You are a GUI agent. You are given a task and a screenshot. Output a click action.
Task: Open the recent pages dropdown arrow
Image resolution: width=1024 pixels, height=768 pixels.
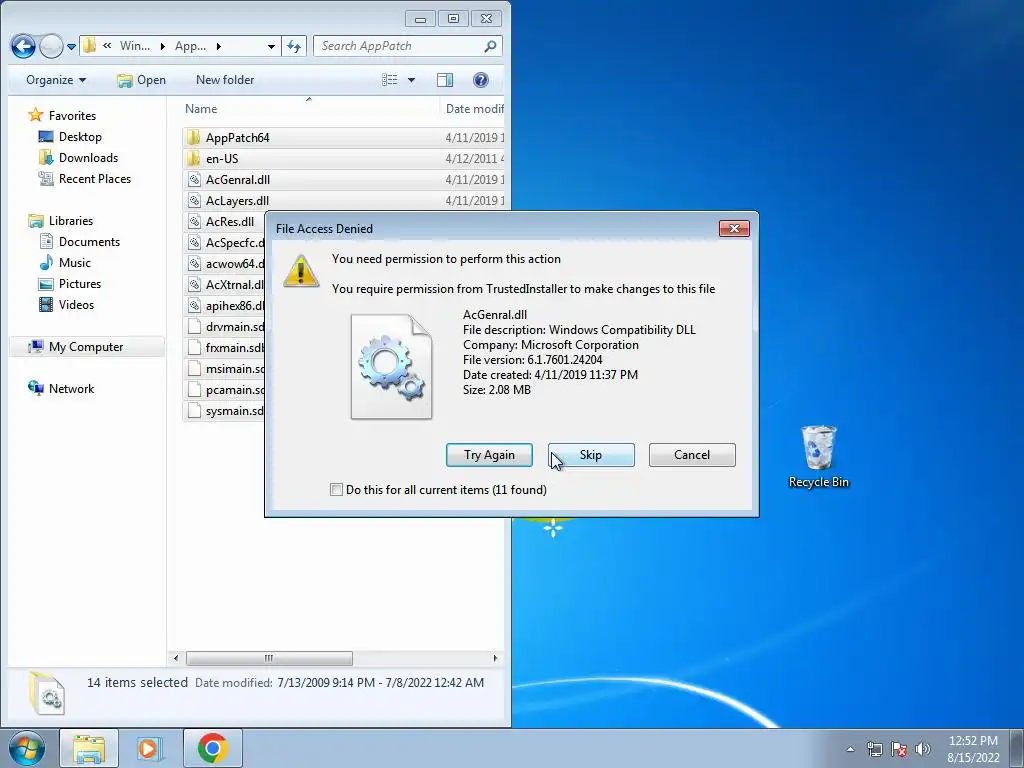[71, 47]
